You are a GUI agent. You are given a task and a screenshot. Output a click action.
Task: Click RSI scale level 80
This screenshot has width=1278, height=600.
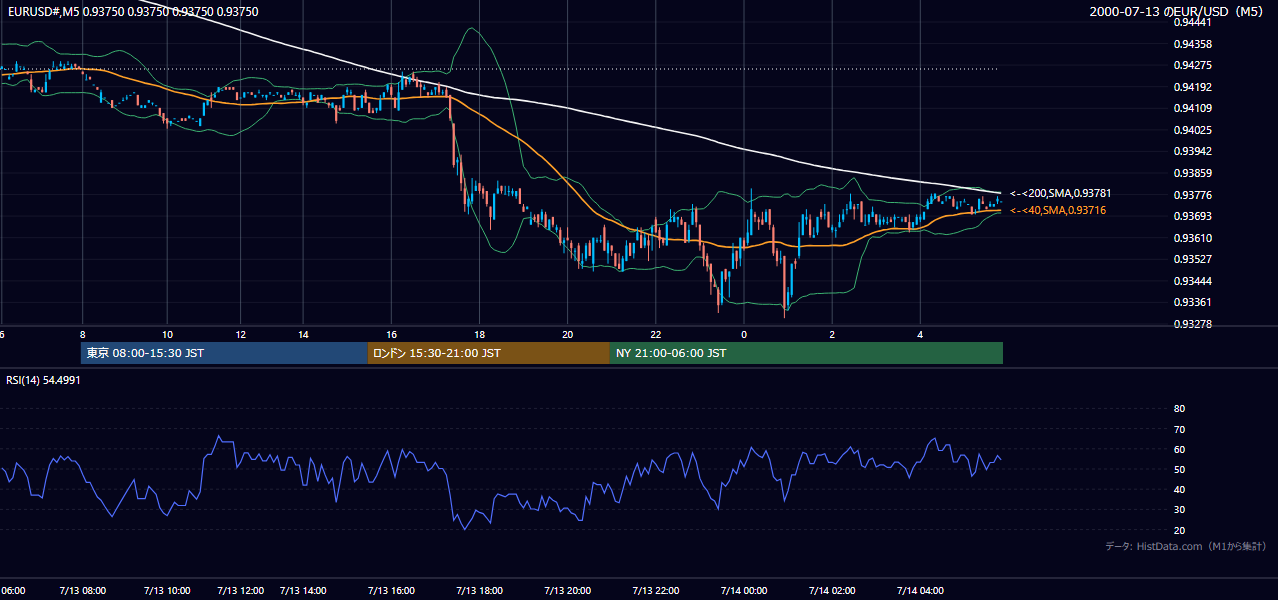click(1179, 409)
